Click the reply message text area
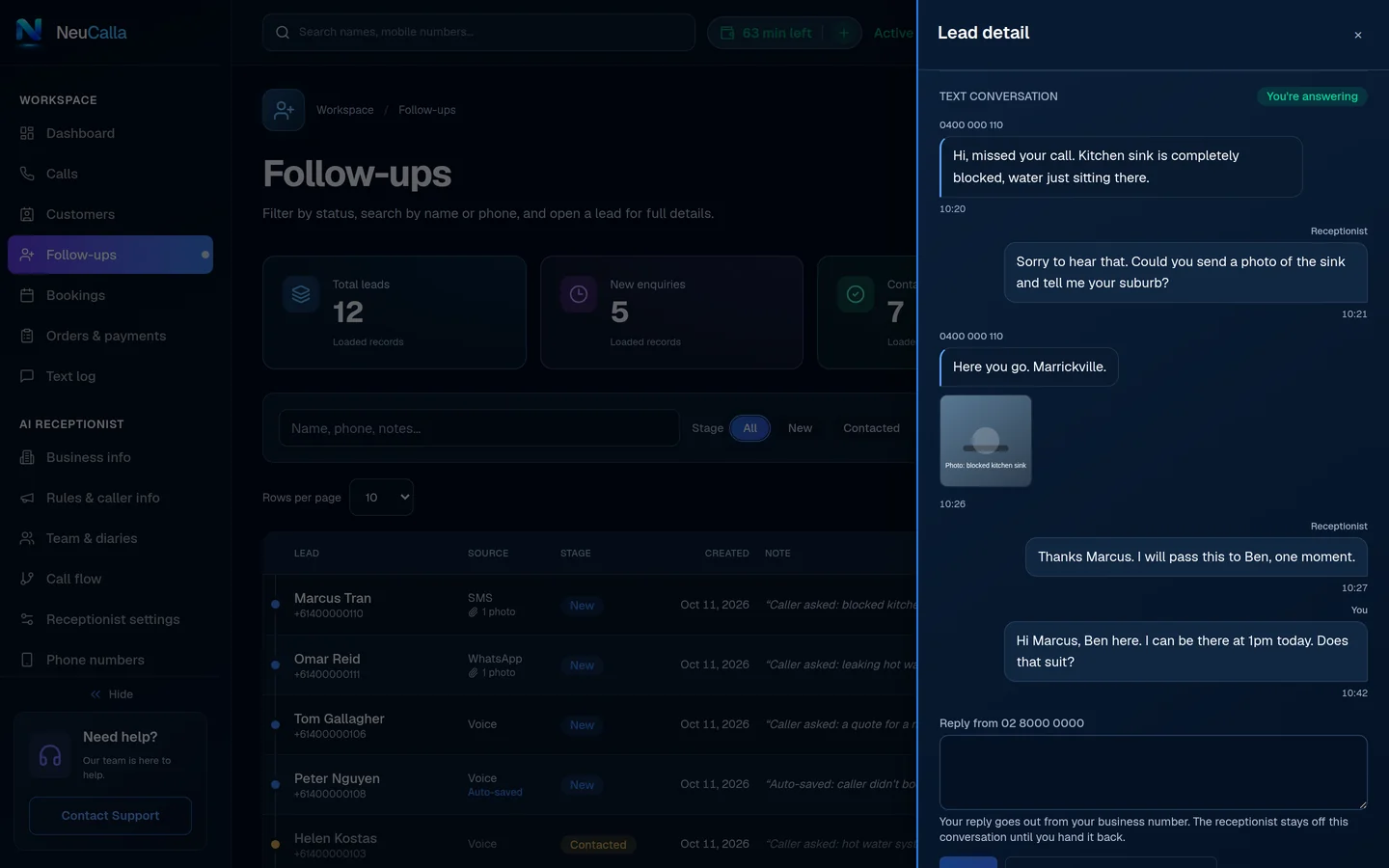 click(1154, 773)
